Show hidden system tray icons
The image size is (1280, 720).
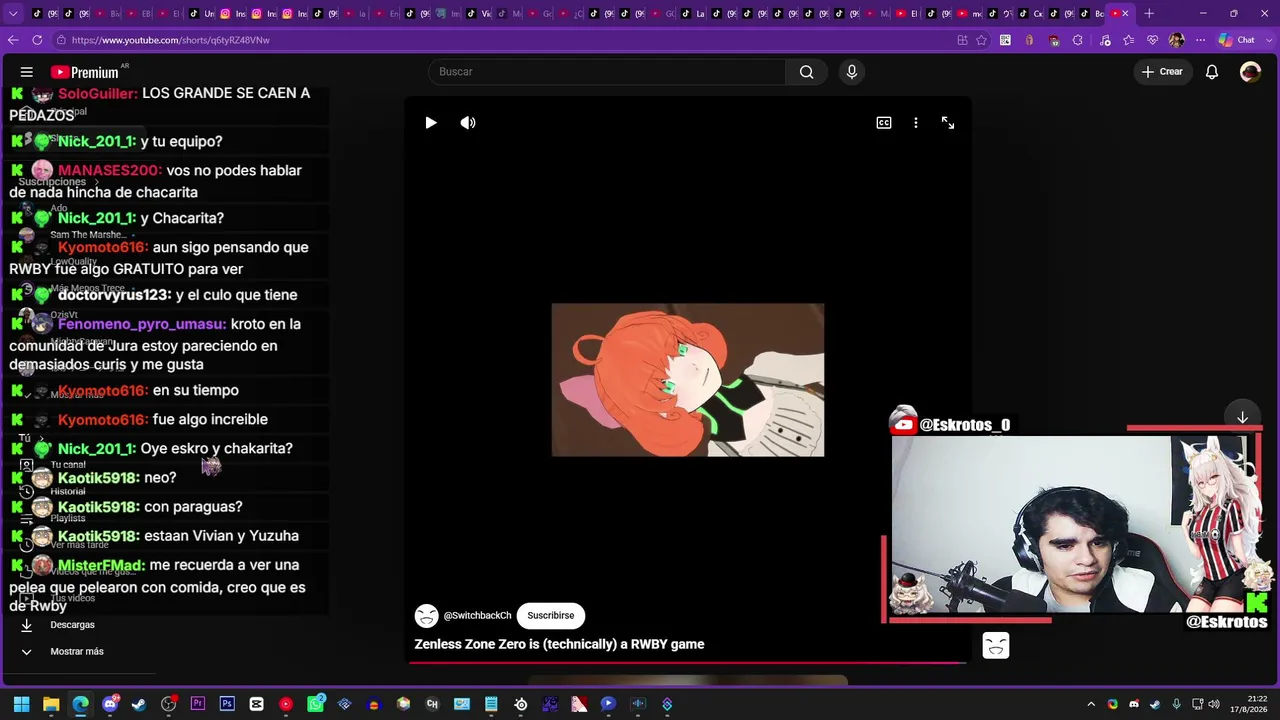click(1091, 704)
